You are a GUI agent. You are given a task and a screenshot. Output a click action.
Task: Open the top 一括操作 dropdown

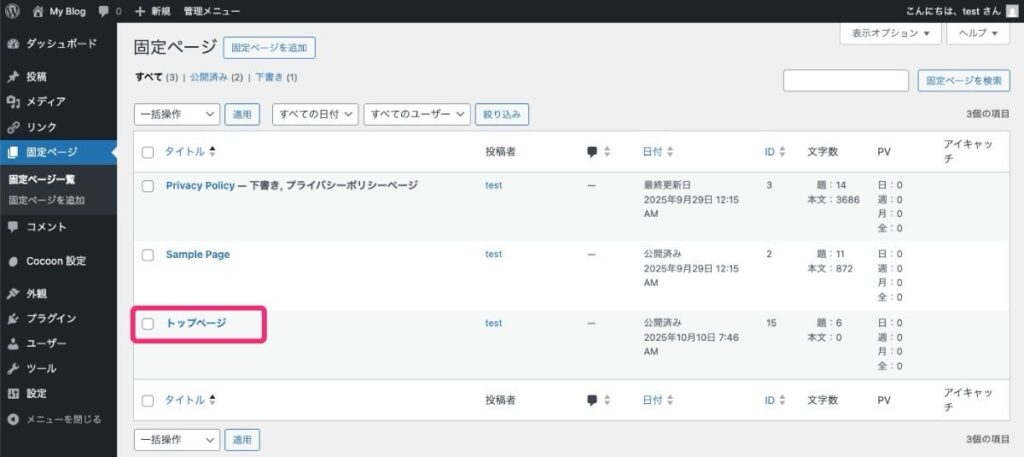click(x=176, y=115)
